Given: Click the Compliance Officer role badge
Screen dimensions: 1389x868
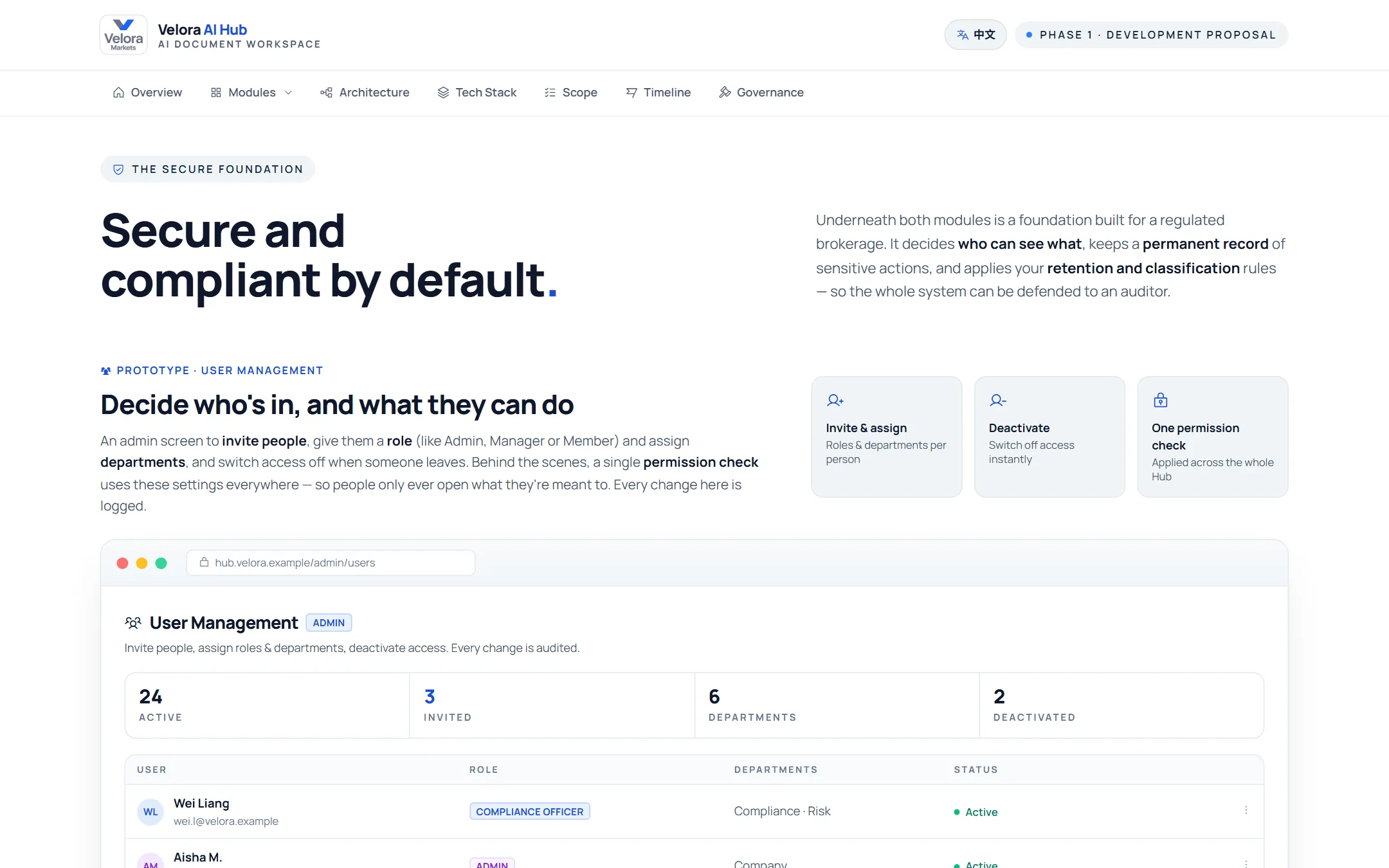Looking at the screenshot, I should coord(530,811).
